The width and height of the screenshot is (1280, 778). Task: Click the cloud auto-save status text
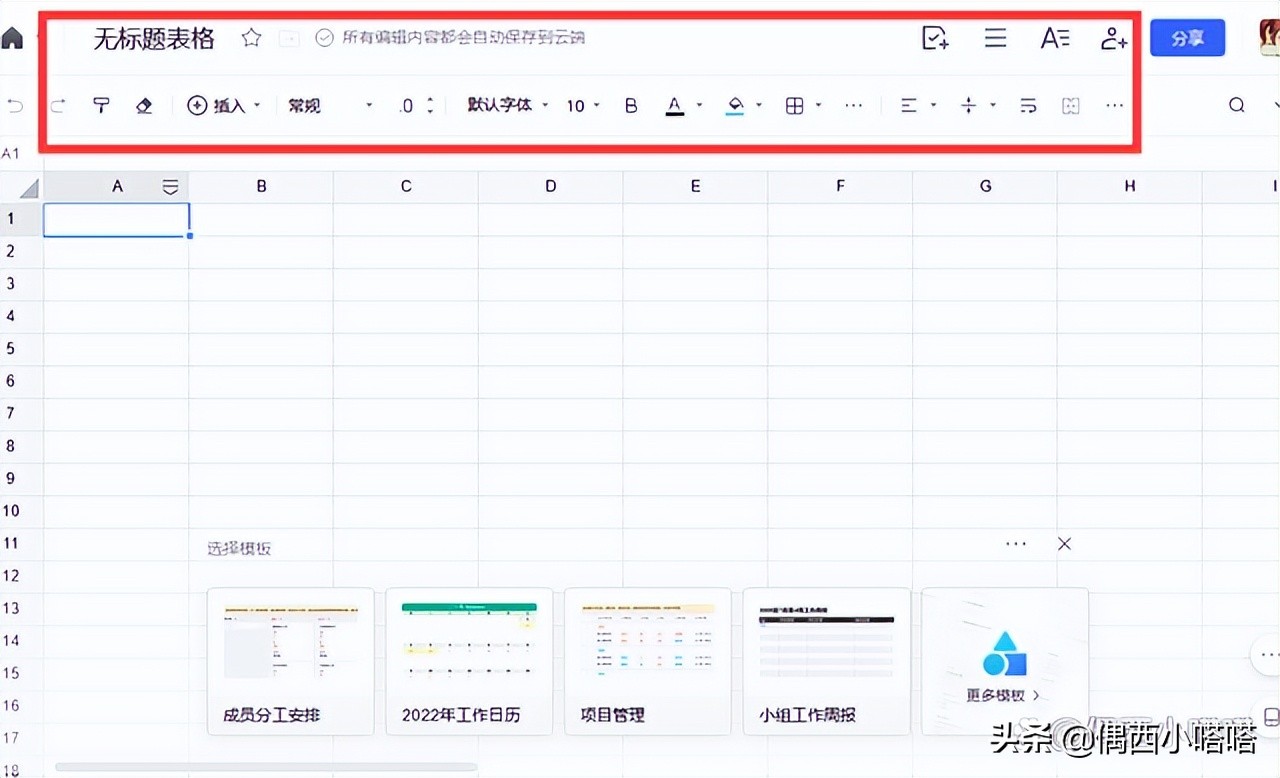click(x=463, y=38)
